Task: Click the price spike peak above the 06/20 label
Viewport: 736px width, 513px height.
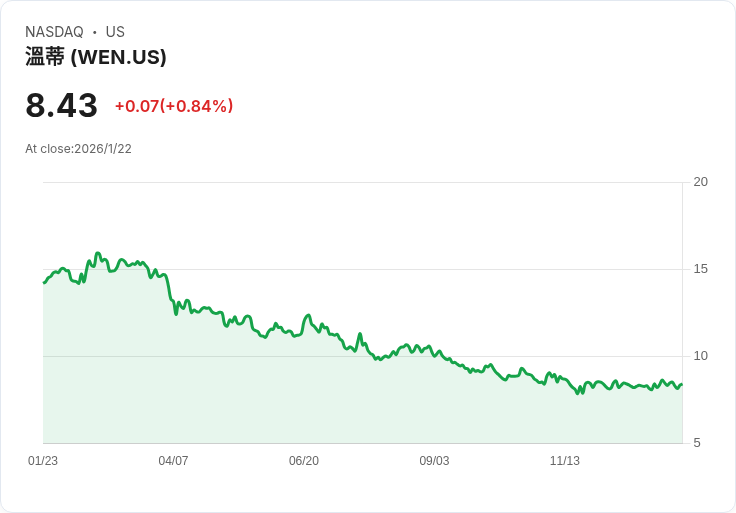Action: (308, 315)
